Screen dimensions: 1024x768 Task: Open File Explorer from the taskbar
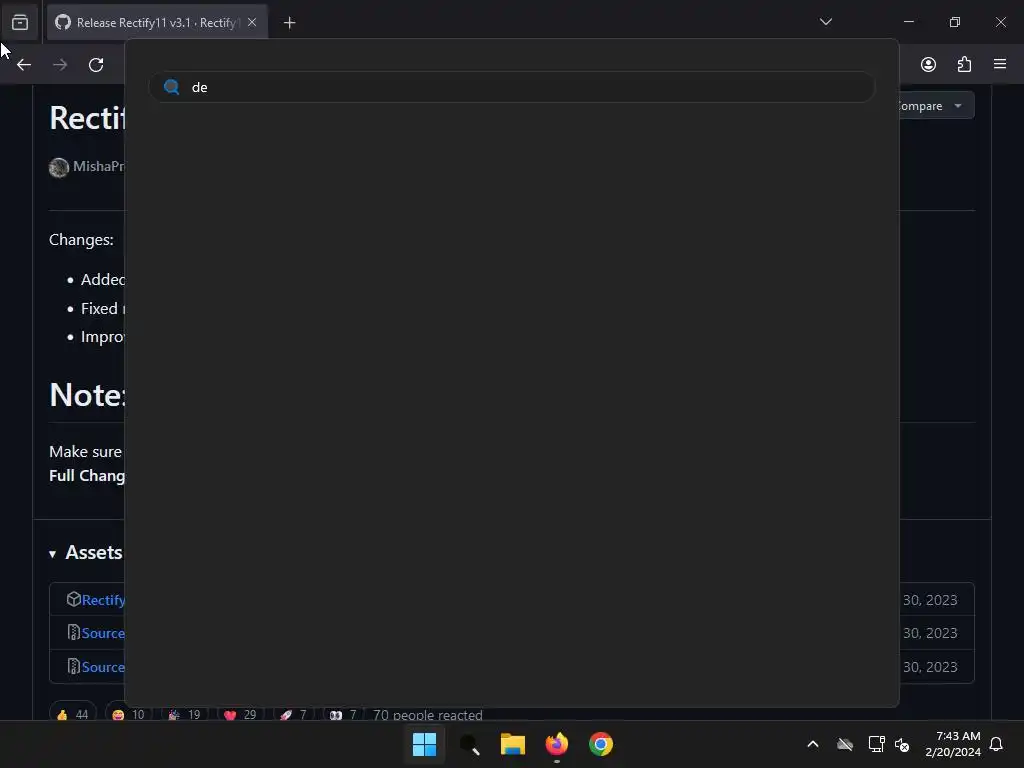tap(513, 744)
